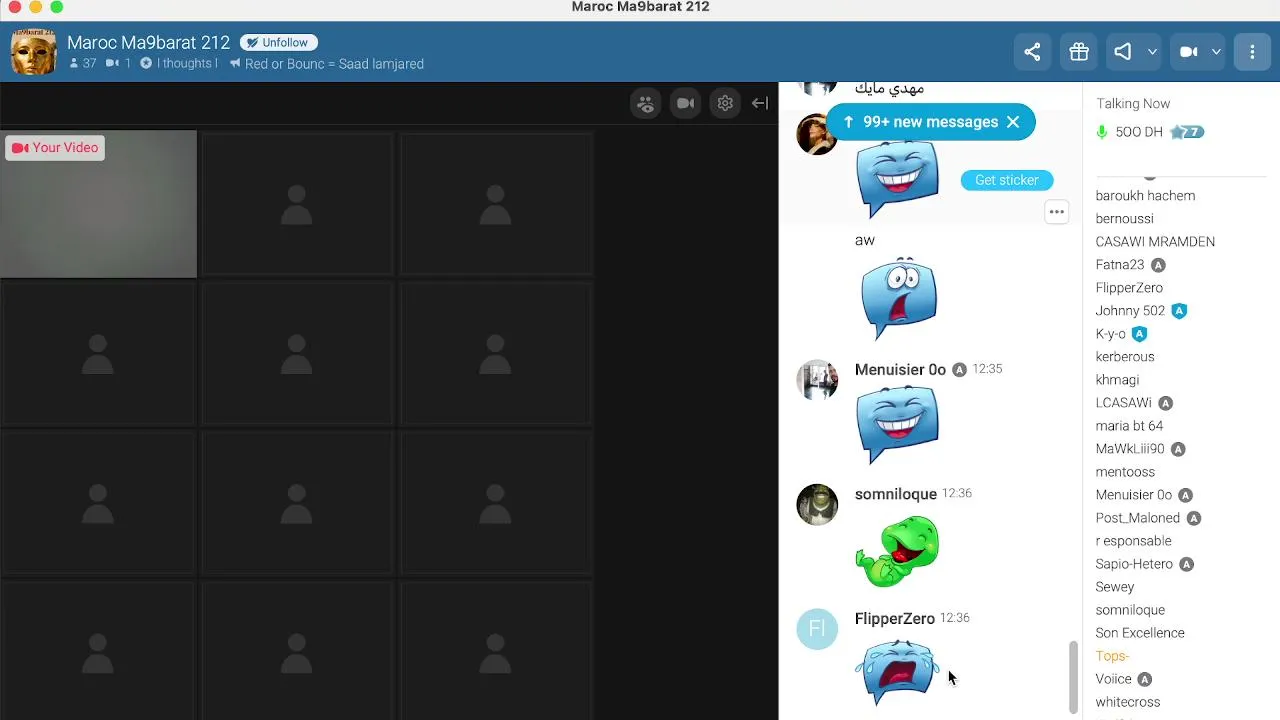Select whitecross in the user list
Screen dimensions: 1280x720
click(1127, 702)
